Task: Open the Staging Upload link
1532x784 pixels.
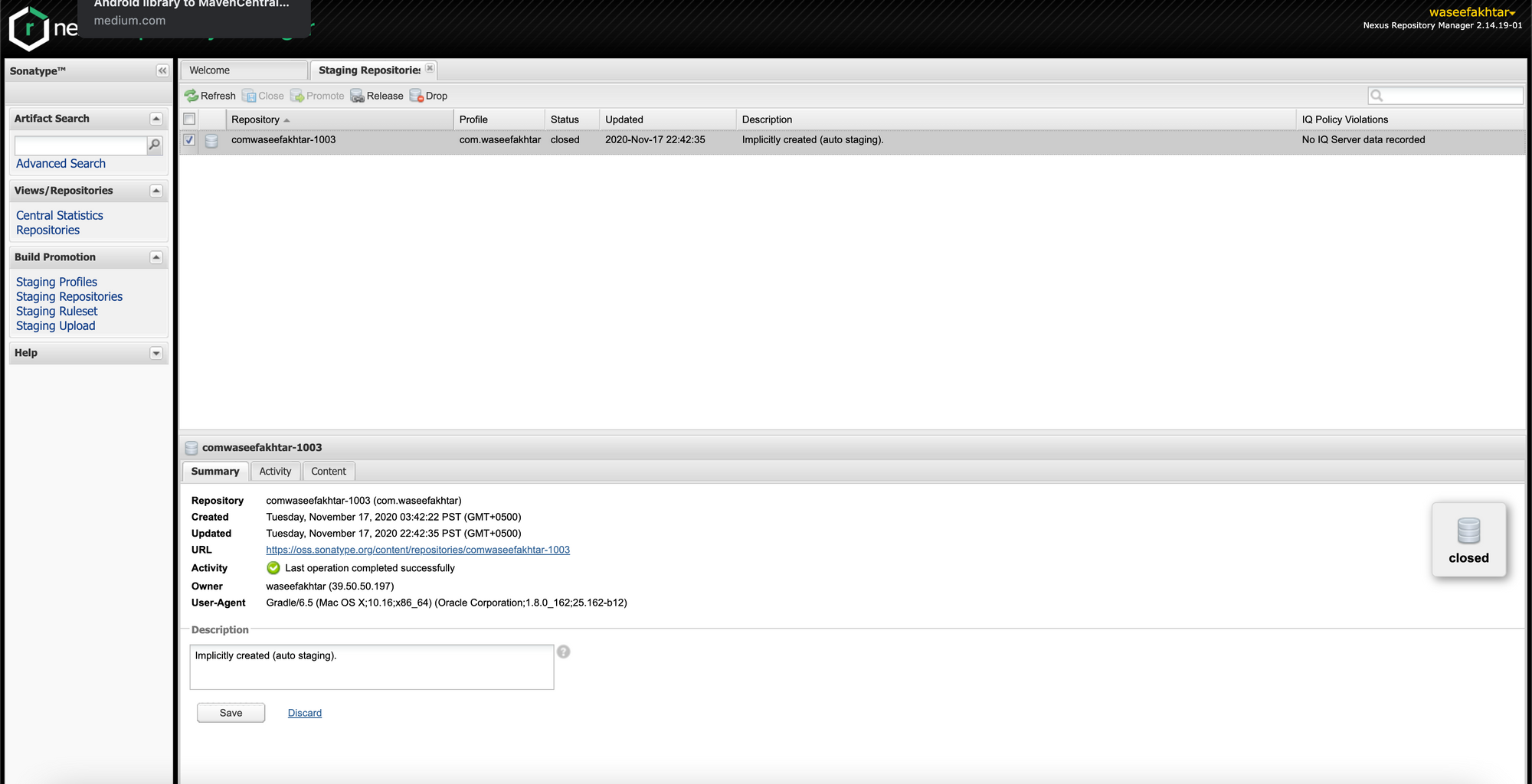Action: pyautogui.click(x=56, y=326)
